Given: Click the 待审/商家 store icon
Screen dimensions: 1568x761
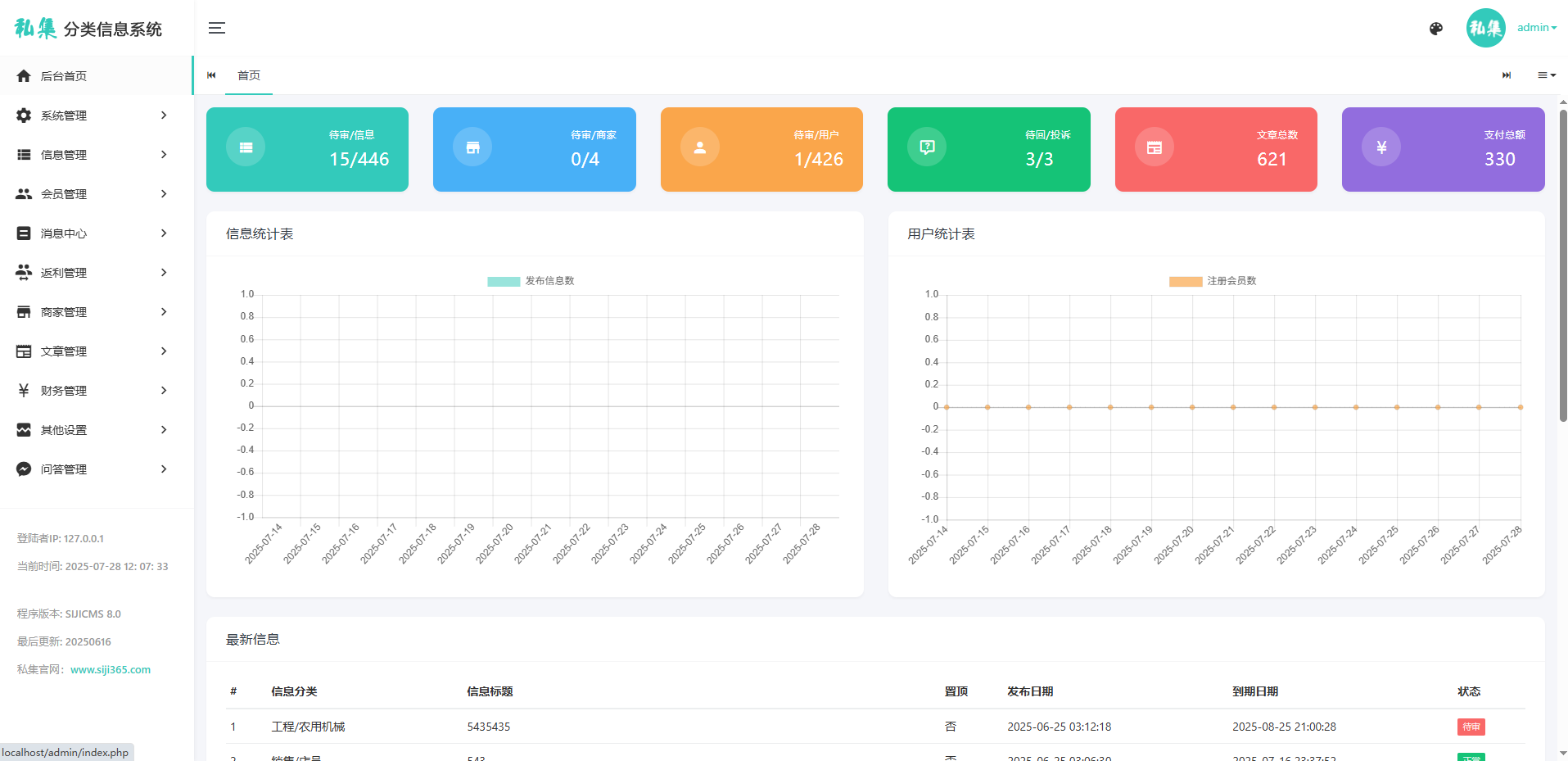Looking at the screenshot, I should [x=472, y=147].
